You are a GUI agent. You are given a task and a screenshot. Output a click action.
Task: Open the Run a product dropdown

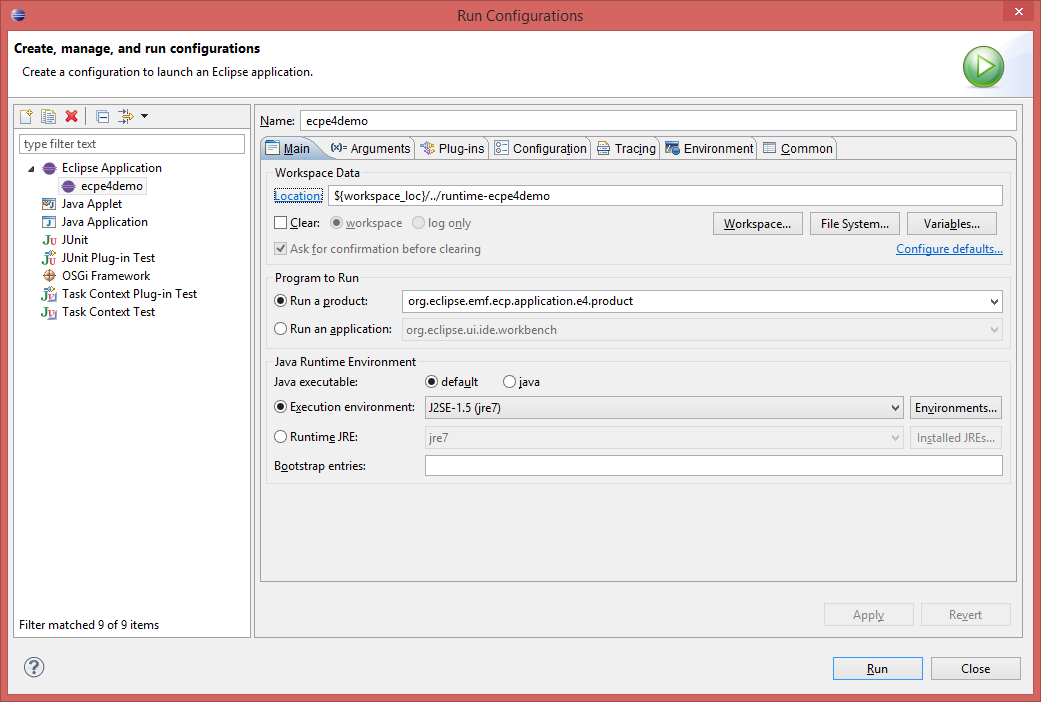tap(993, 301)
